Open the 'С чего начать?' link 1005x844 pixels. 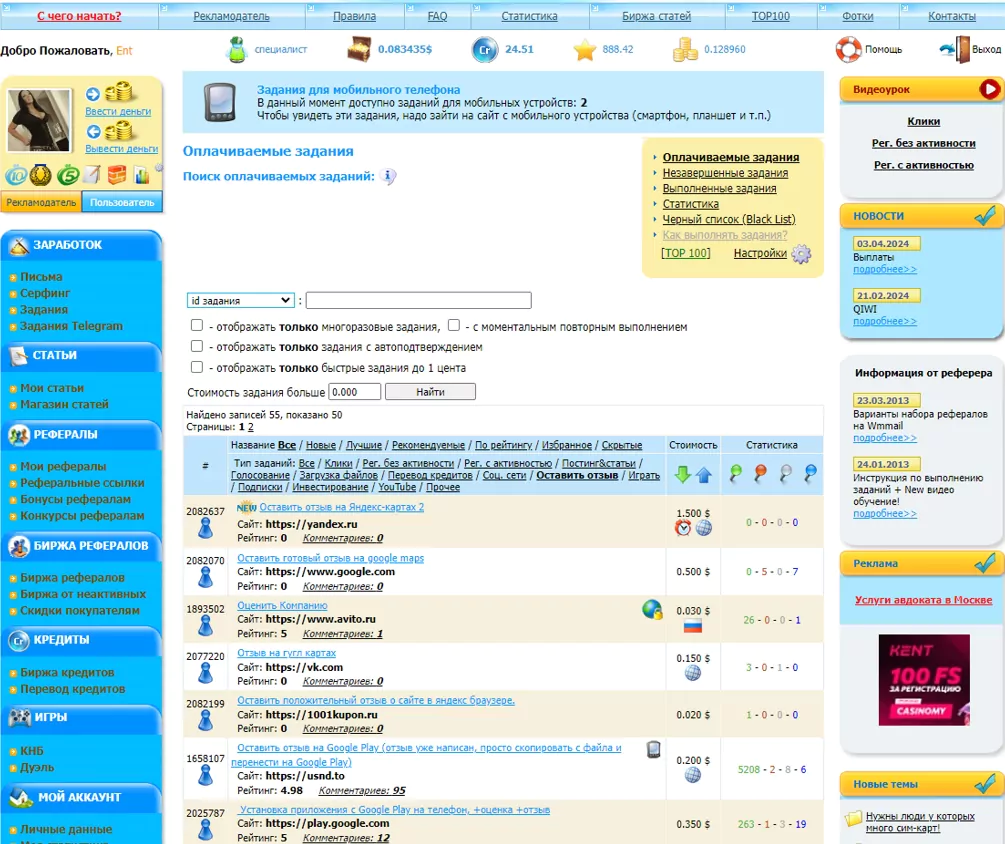pyautogui.click(x=79, y=16)
